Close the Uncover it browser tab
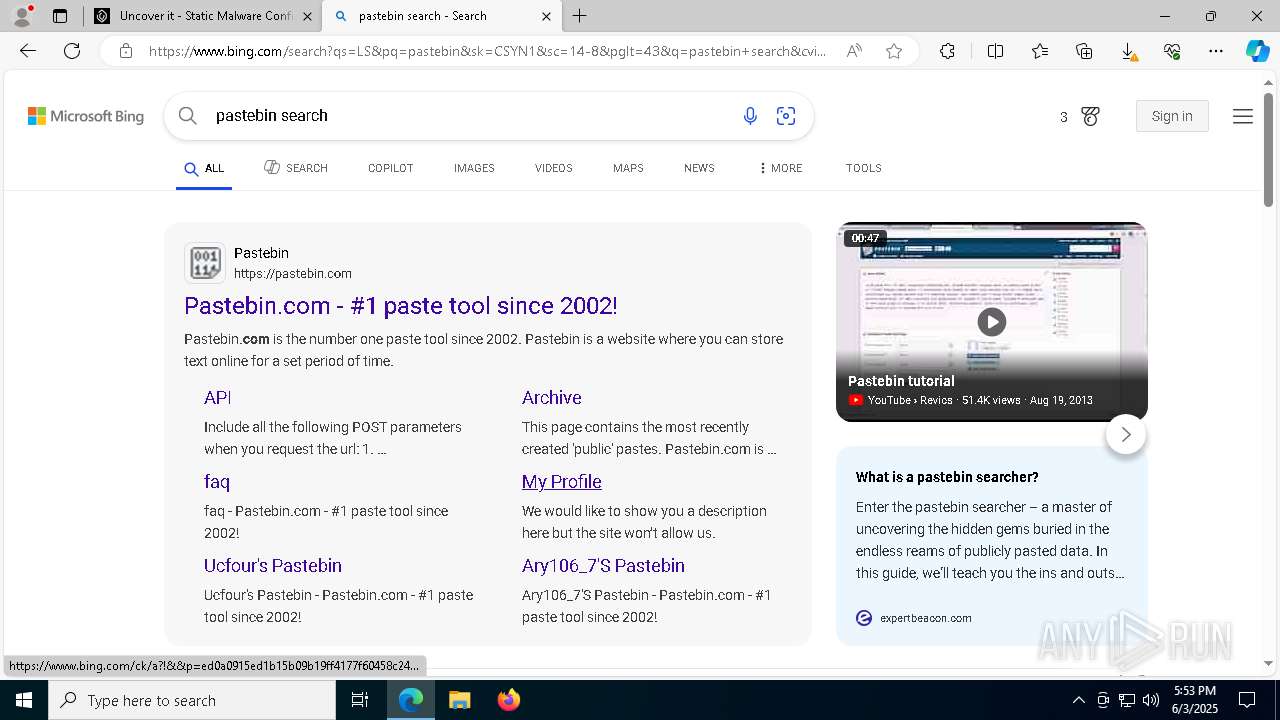 pyautogui.click(x=307, y=16)
